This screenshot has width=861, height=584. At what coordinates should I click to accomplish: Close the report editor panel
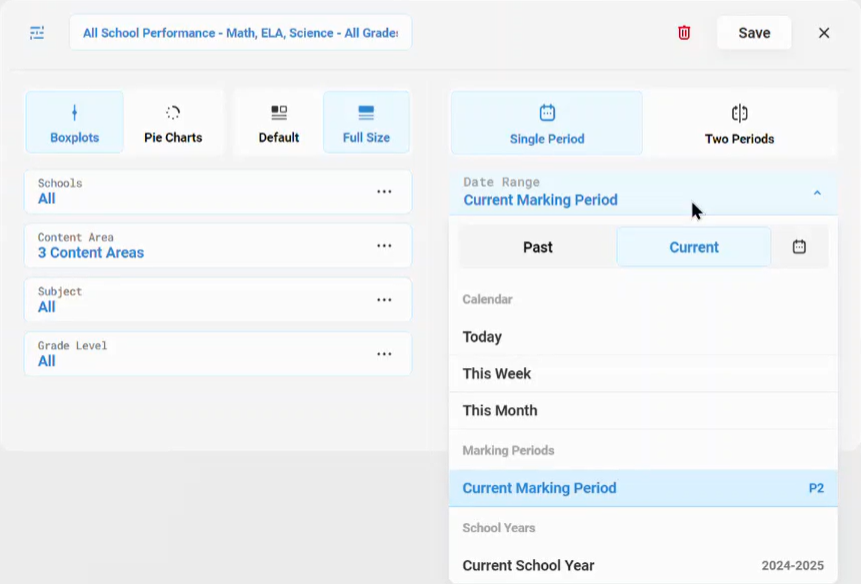click(x=824, y=33)
